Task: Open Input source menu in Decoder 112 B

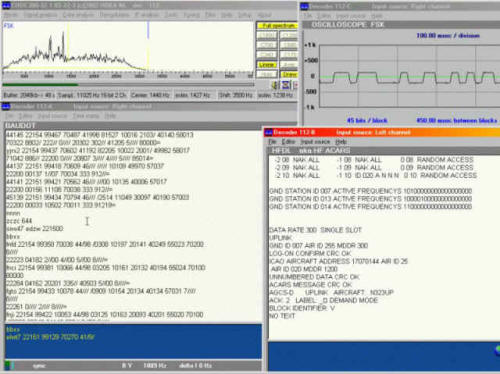Action: click(315, 142)
